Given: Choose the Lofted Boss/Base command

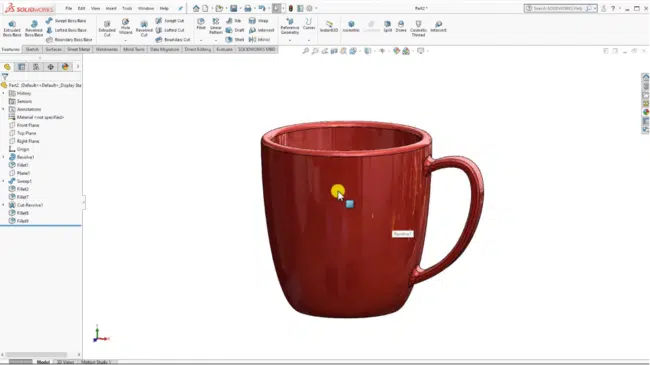Looking at the screenshot, I should point(66,30).
